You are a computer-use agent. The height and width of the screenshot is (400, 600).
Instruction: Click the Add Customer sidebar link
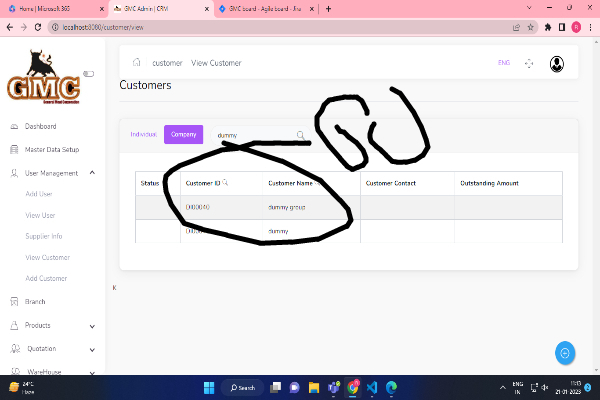pos(46,277)
